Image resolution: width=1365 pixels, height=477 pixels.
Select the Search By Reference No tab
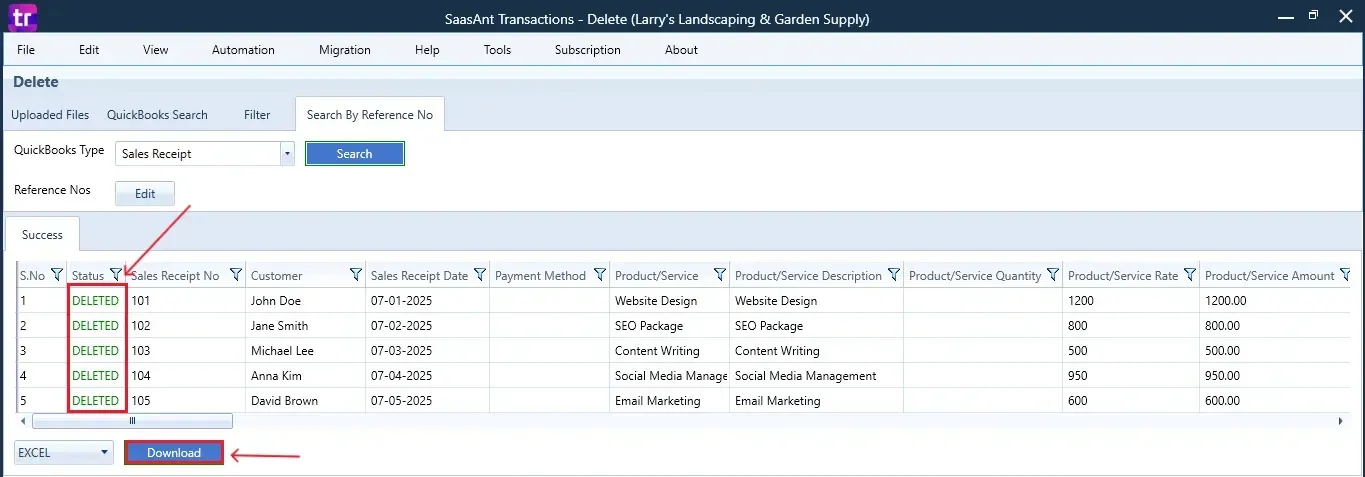click(370, 115)
